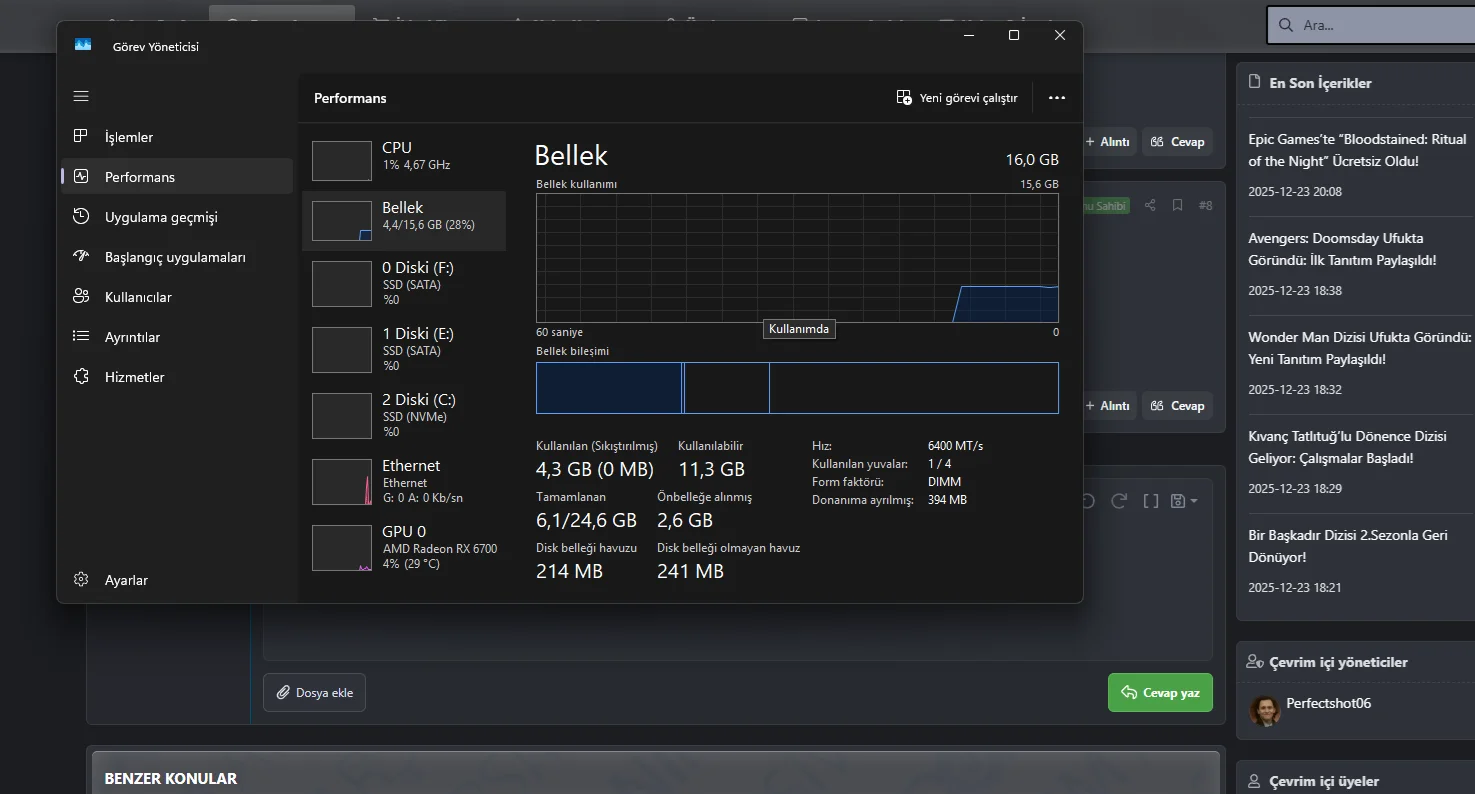Viewport: 1475px width, 794px height.
Task: Click the Dosya ekle attach file button
Action: 314,693
